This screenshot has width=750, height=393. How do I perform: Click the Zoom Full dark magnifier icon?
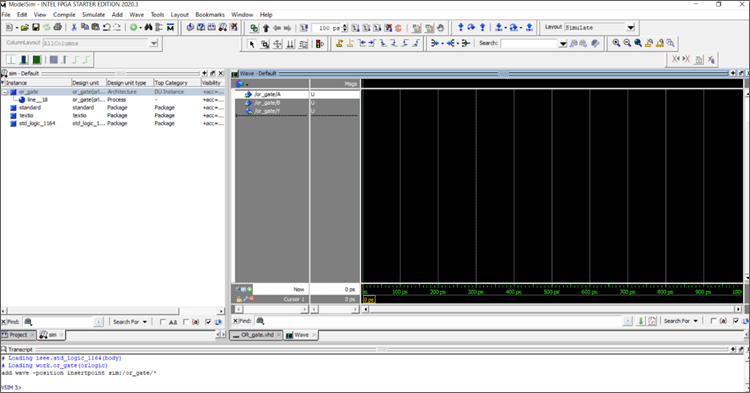point(638,43)
